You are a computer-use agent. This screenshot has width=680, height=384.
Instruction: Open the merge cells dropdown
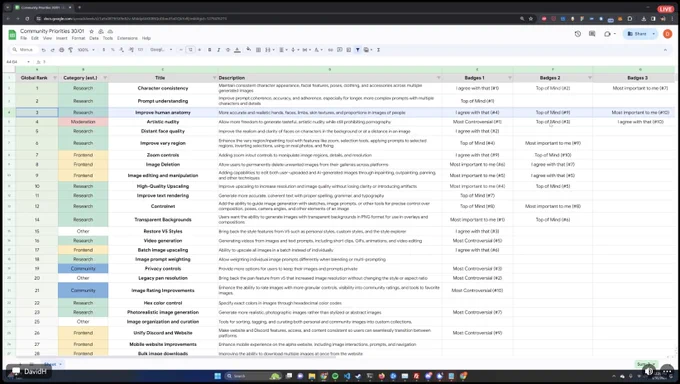pos(269,50)
